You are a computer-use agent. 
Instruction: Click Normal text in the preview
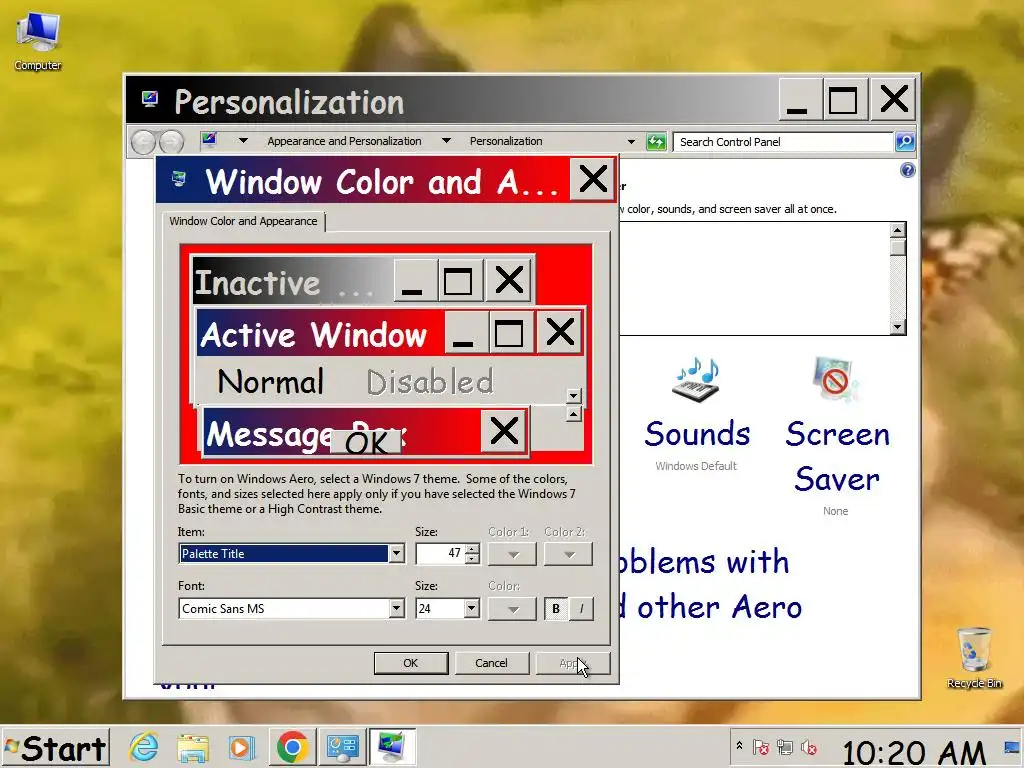point(270,381)
